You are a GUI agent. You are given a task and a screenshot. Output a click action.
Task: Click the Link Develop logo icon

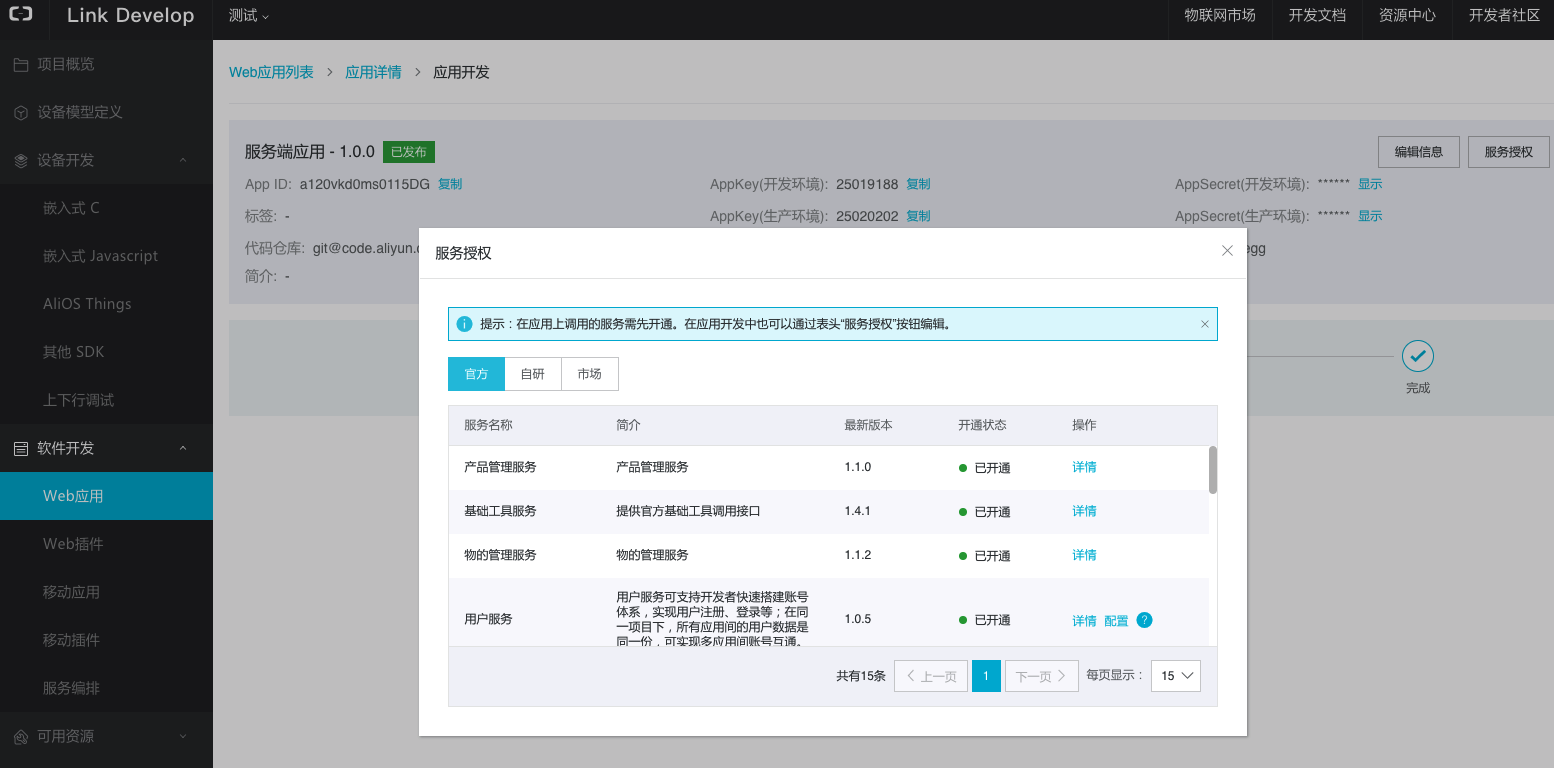[x=20, y=15]
